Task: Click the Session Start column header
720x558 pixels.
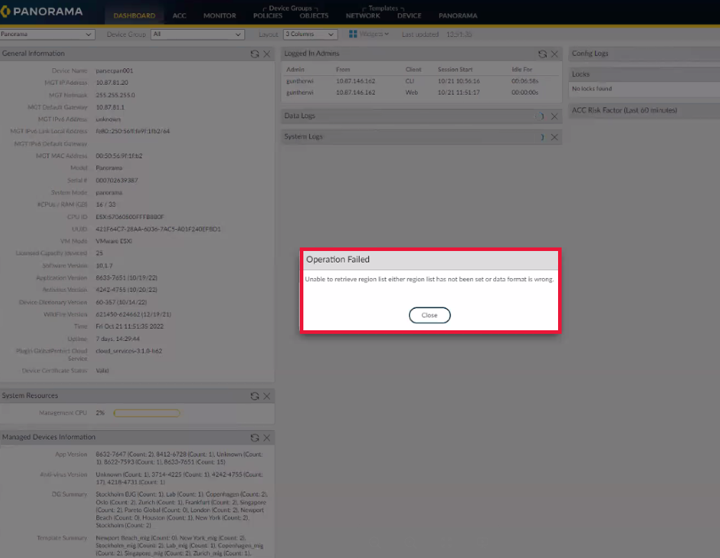Action: point(455,69)
